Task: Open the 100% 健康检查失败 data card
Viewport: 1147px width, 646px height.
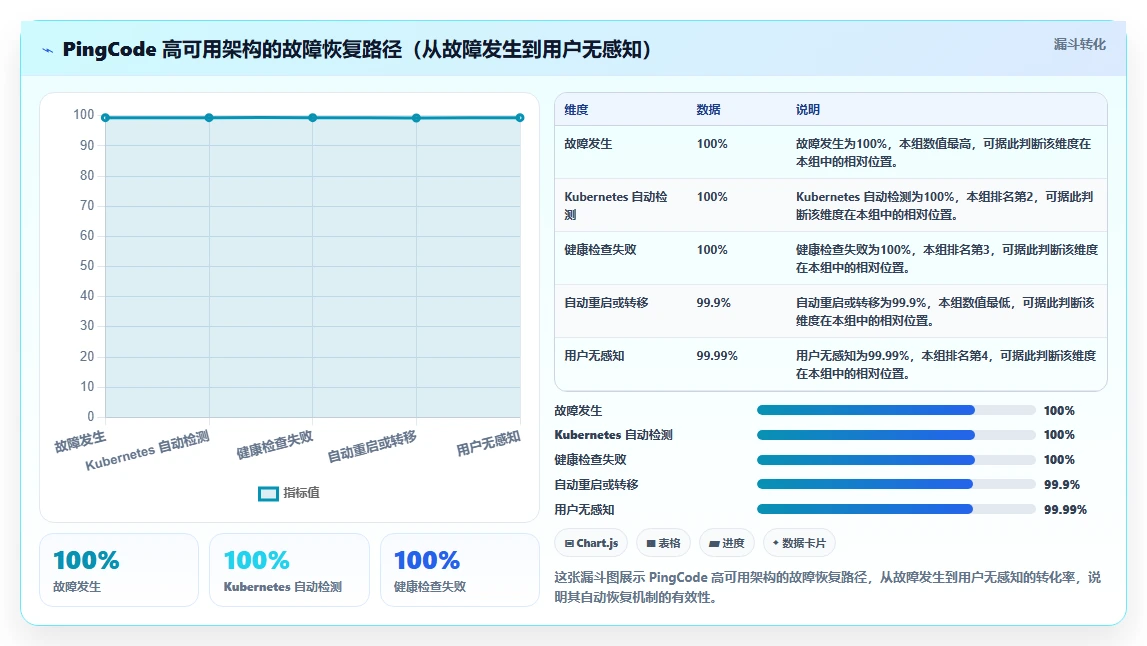Action: click(459, 570)
